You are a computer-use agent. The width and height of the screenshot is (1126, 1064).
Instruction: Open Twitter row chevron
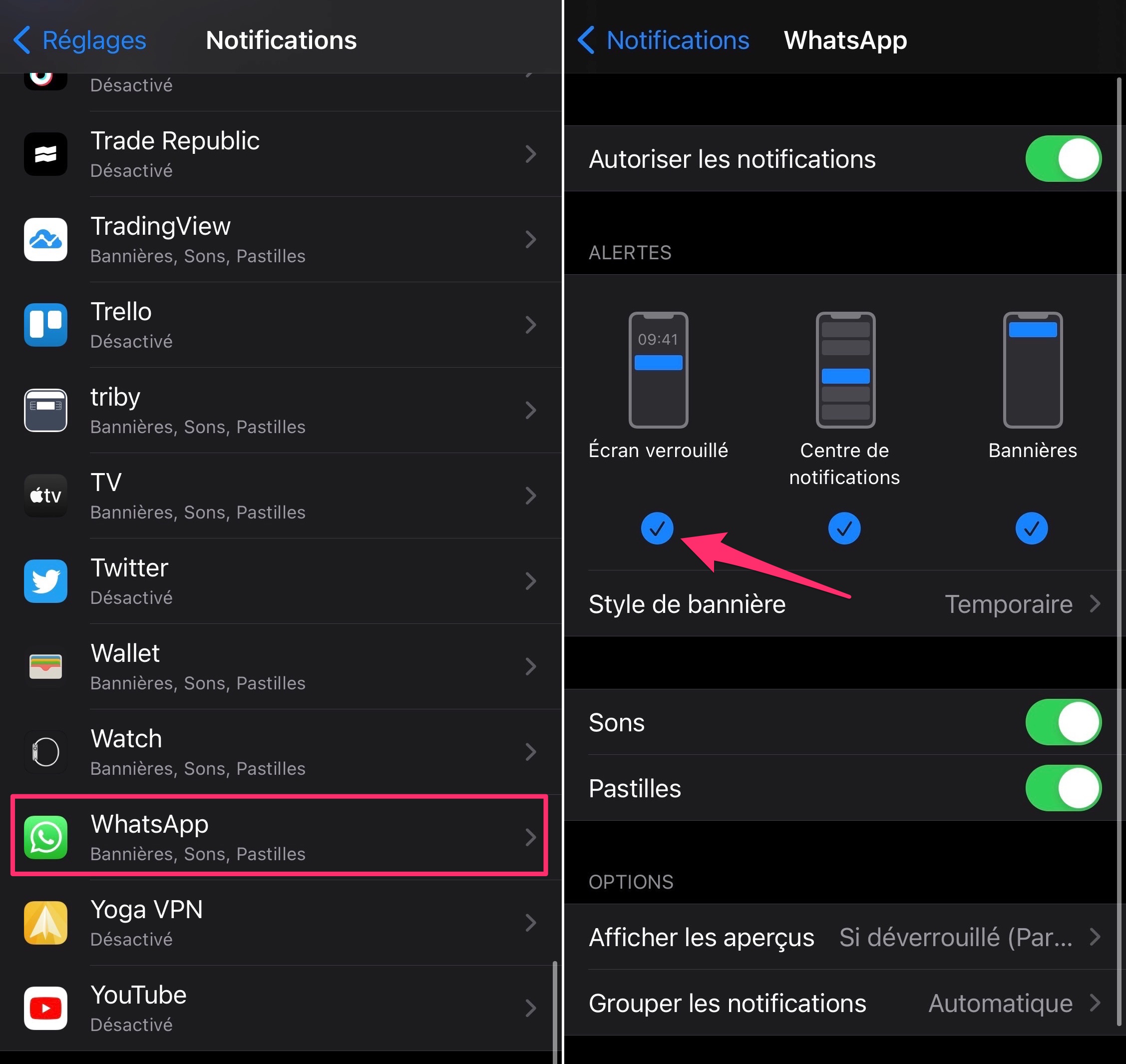pyautogui.click(x=531, y=581)
